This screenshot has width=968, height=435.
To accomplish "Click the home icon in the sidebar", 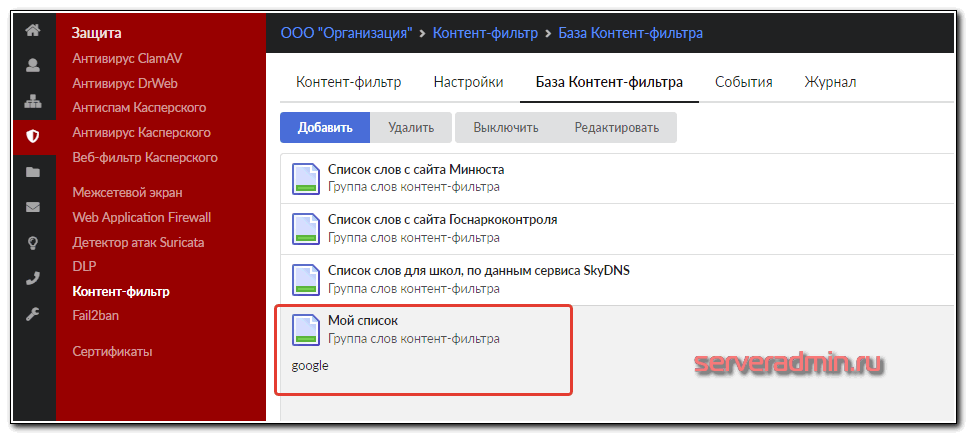I will 33,30.
